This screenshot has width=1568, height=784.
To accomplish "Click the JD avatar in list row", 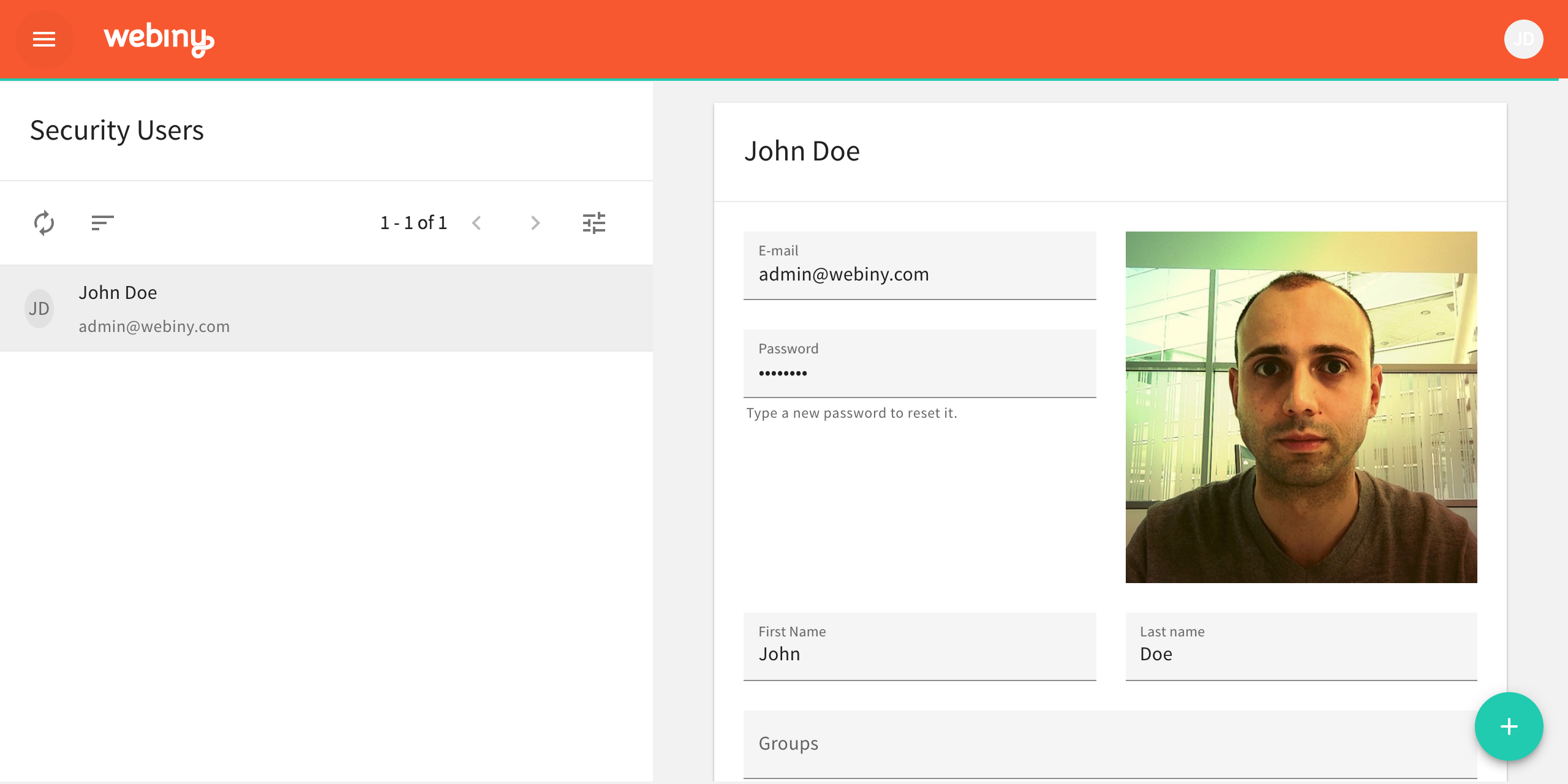I will coord(39,309).
